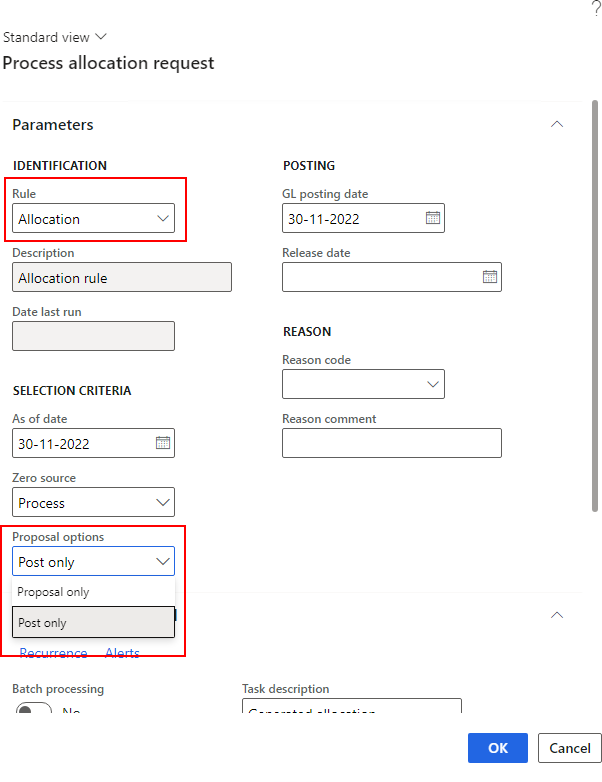Open the GL posting date calendar picker
This screenshot has width=602, height=782.
433,218
